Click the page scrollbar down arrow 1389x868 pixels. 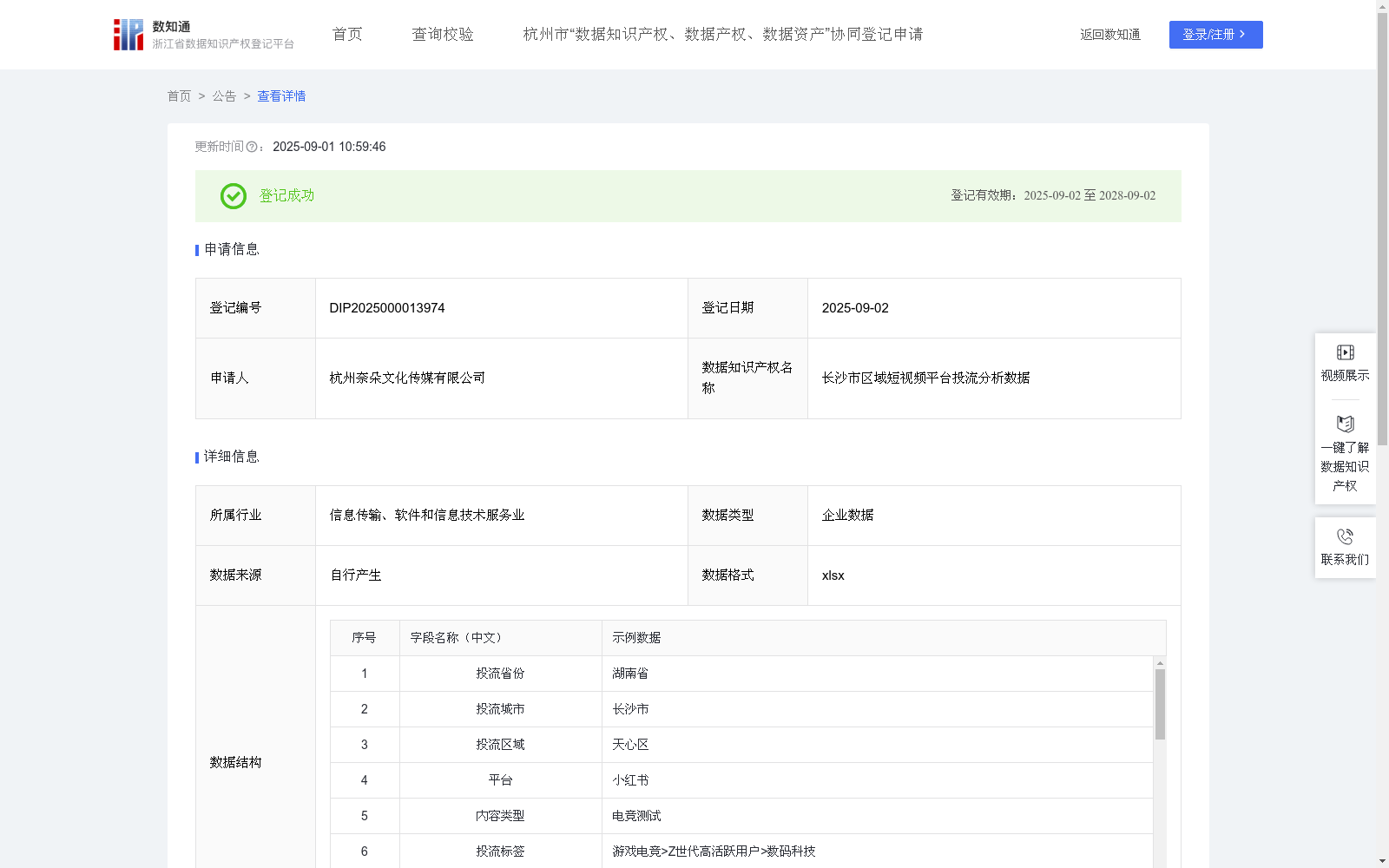[1382, 861]
